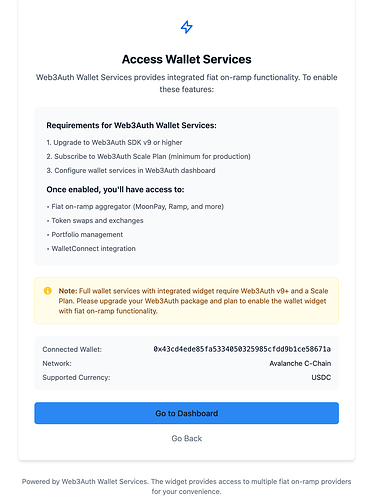Click the connected wallet address

242,349
